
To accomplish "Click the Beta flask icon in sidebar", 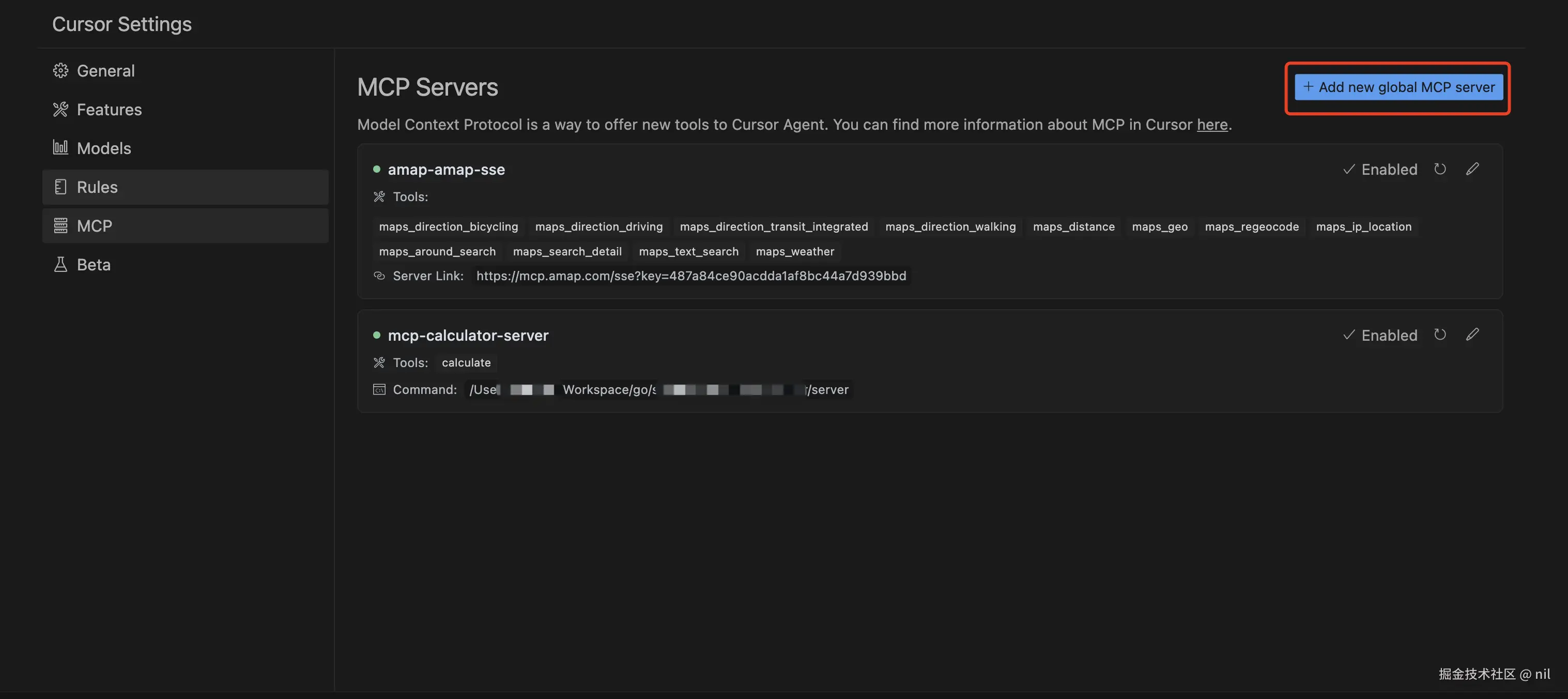I will [60, 264].
